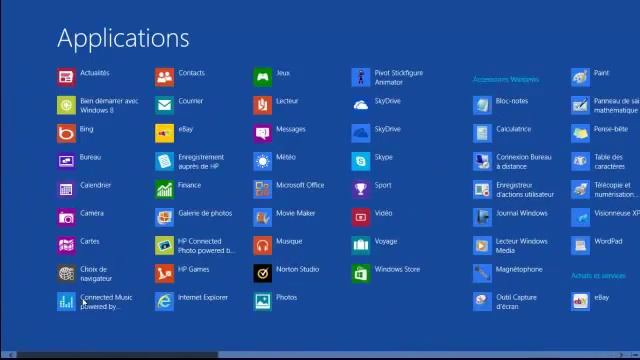Open the Internet Explorer icon
The image size is (640, 360).
(164, 302)
